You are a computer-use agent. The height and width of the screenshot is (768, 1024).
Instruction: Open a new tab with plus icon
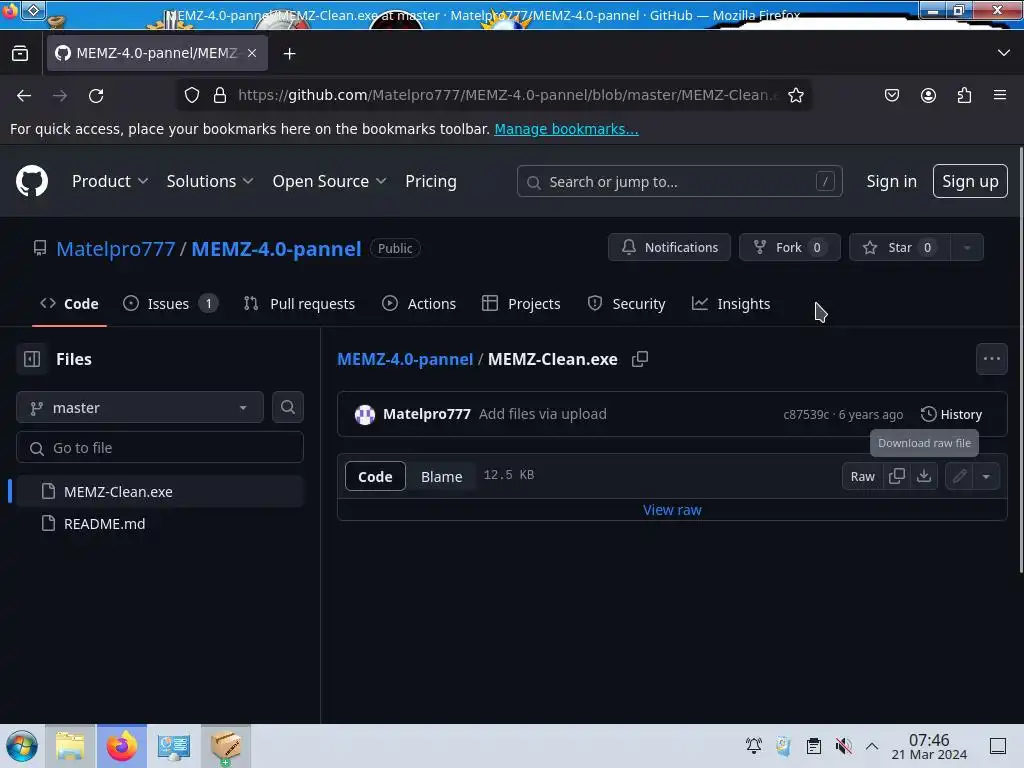coord(289,54)
